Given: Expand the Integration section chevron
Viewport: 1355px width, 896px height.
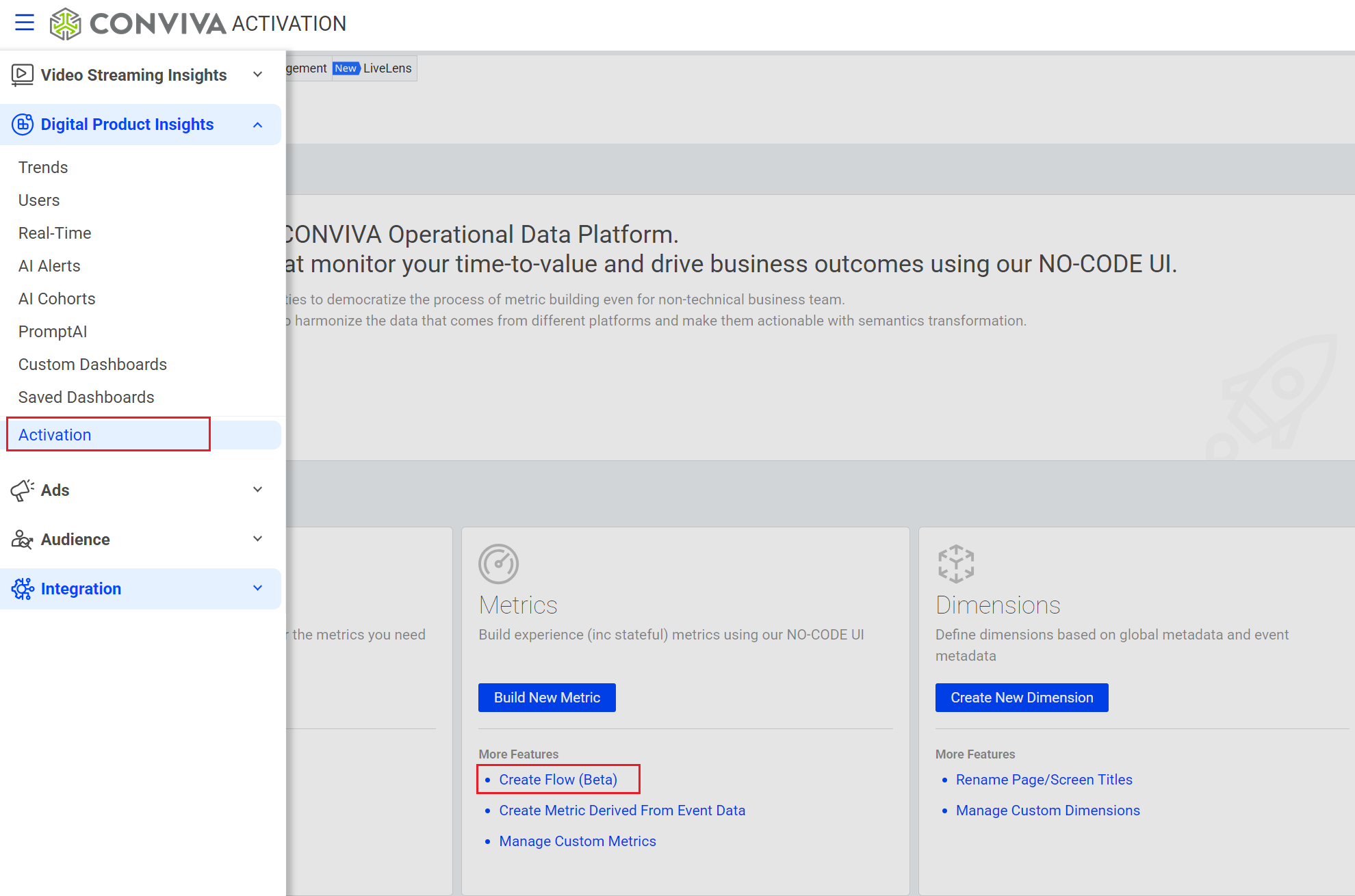Looking at the screenshot, I should click(x=258, y=588).
